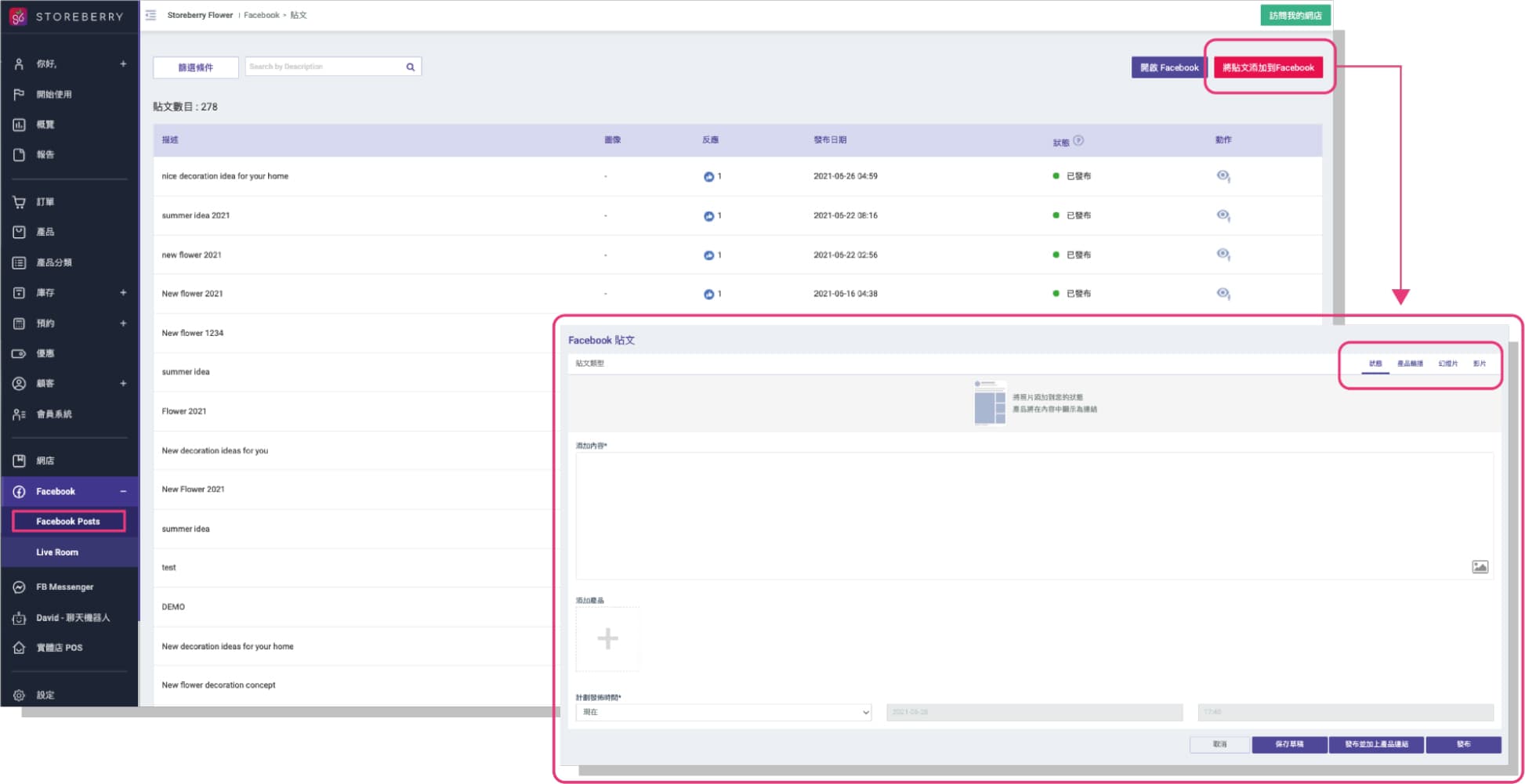Select the 狀態 post type tab
The width and height of the screenshot is (1525, 784).
1375,364
